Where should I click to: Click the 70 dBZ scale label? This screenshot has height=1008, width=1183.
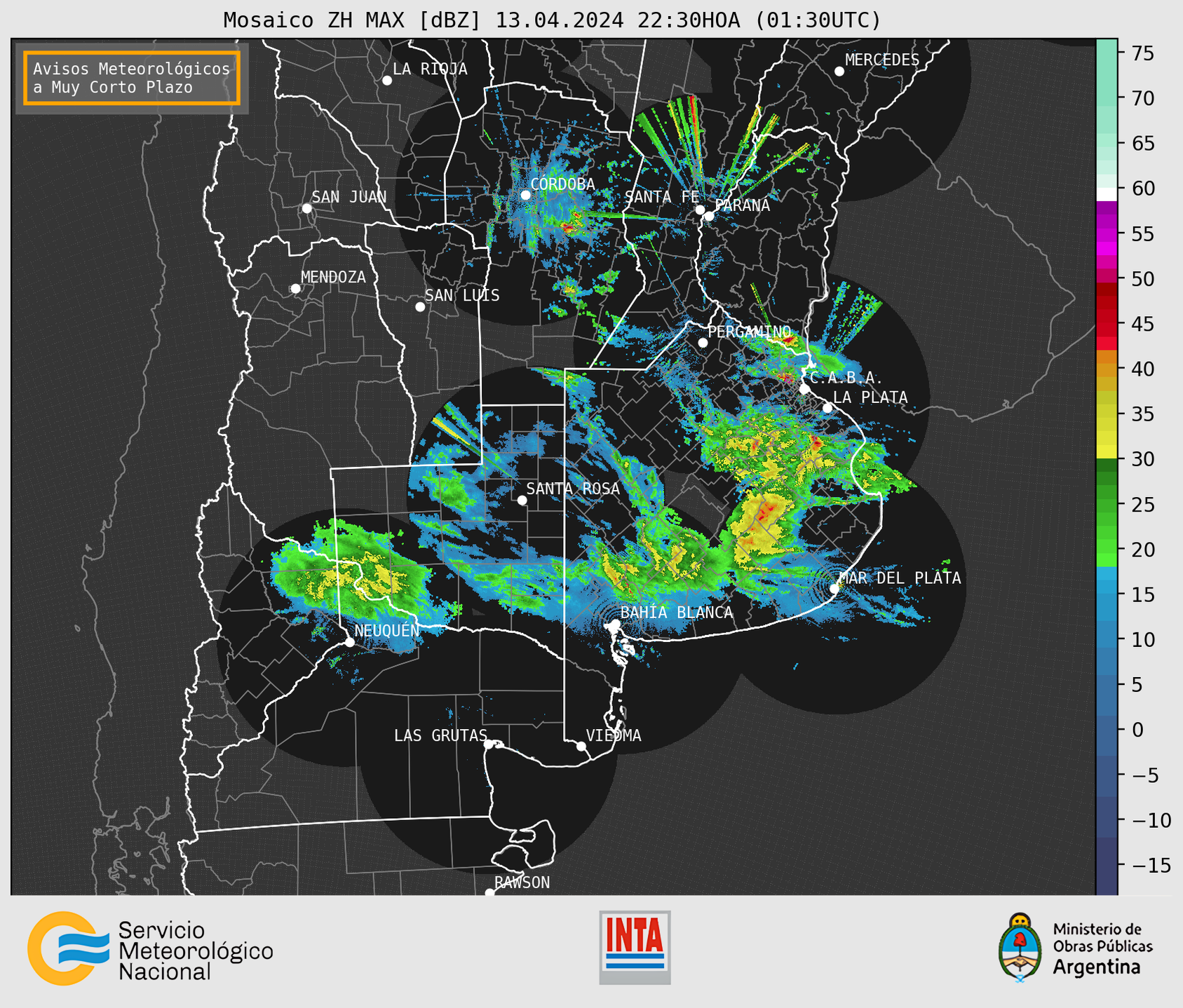click(x=1143, y=98)
